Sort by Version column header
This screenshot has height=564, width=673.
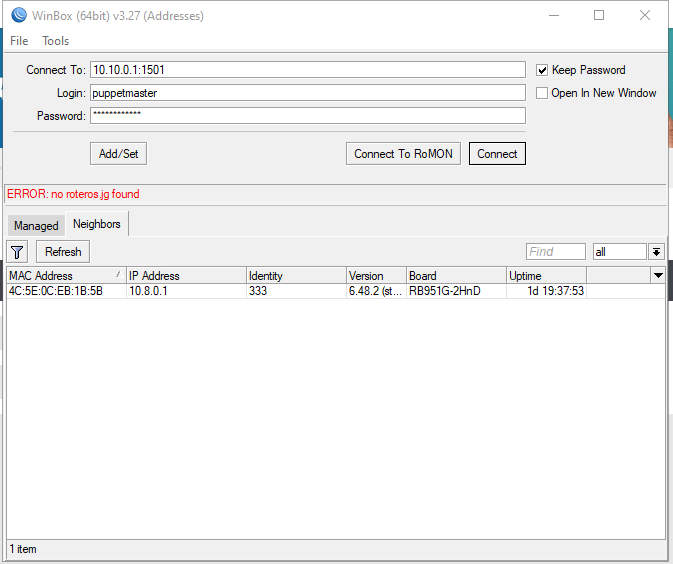[x=376, y=276]
